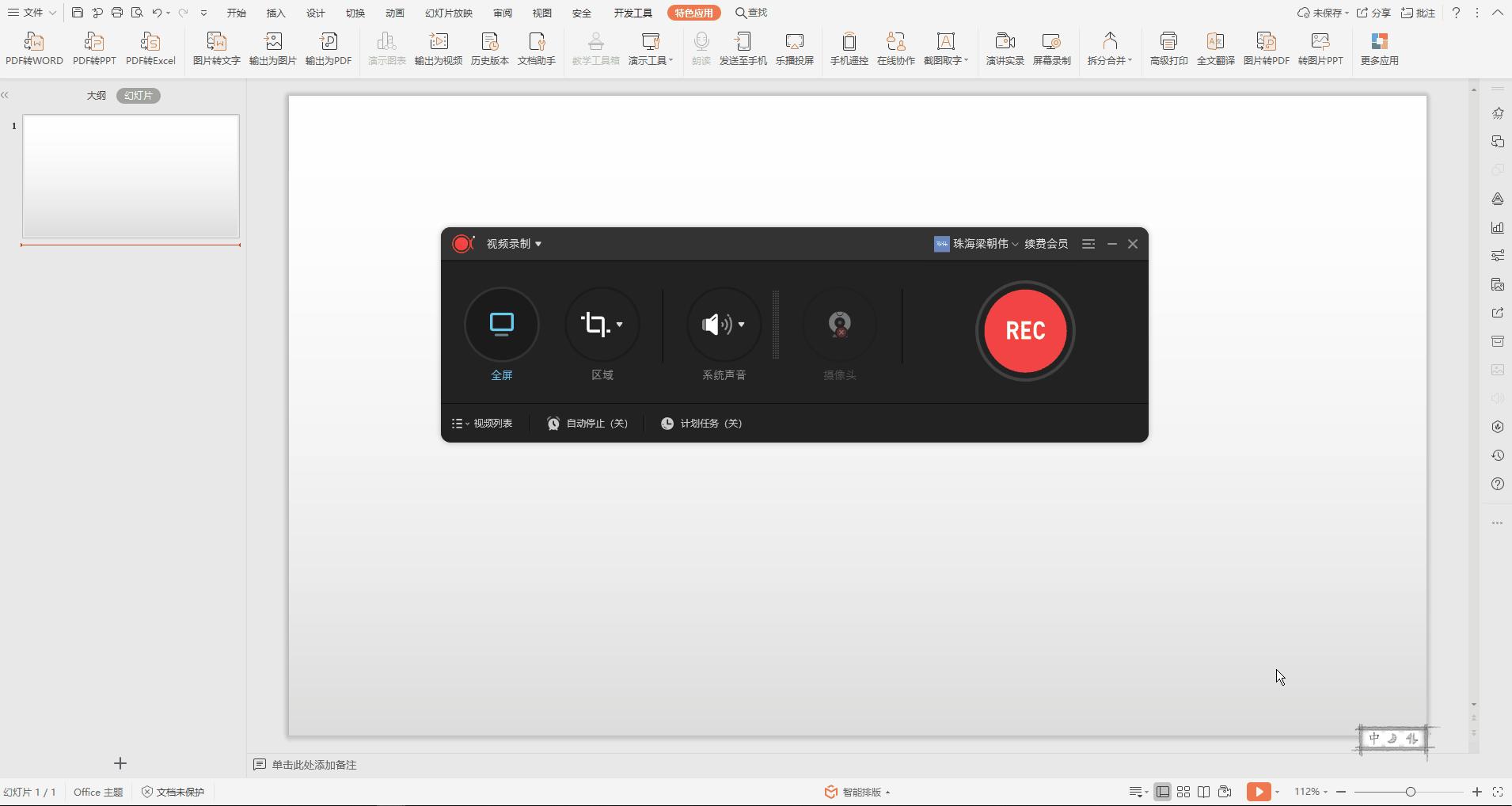Select slide 1 thumbnail in the panel
This screenshot has height=806, width=1512.
pos(131,176)
